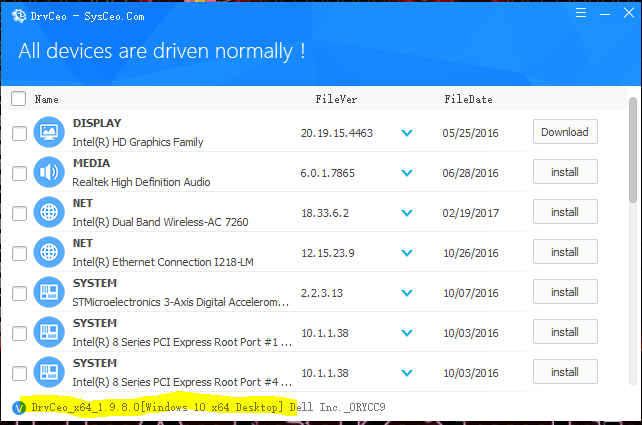642x425 pixels.
Task: Click the vertical scrollbar thumb of driver list
Action: click(633, 149)
